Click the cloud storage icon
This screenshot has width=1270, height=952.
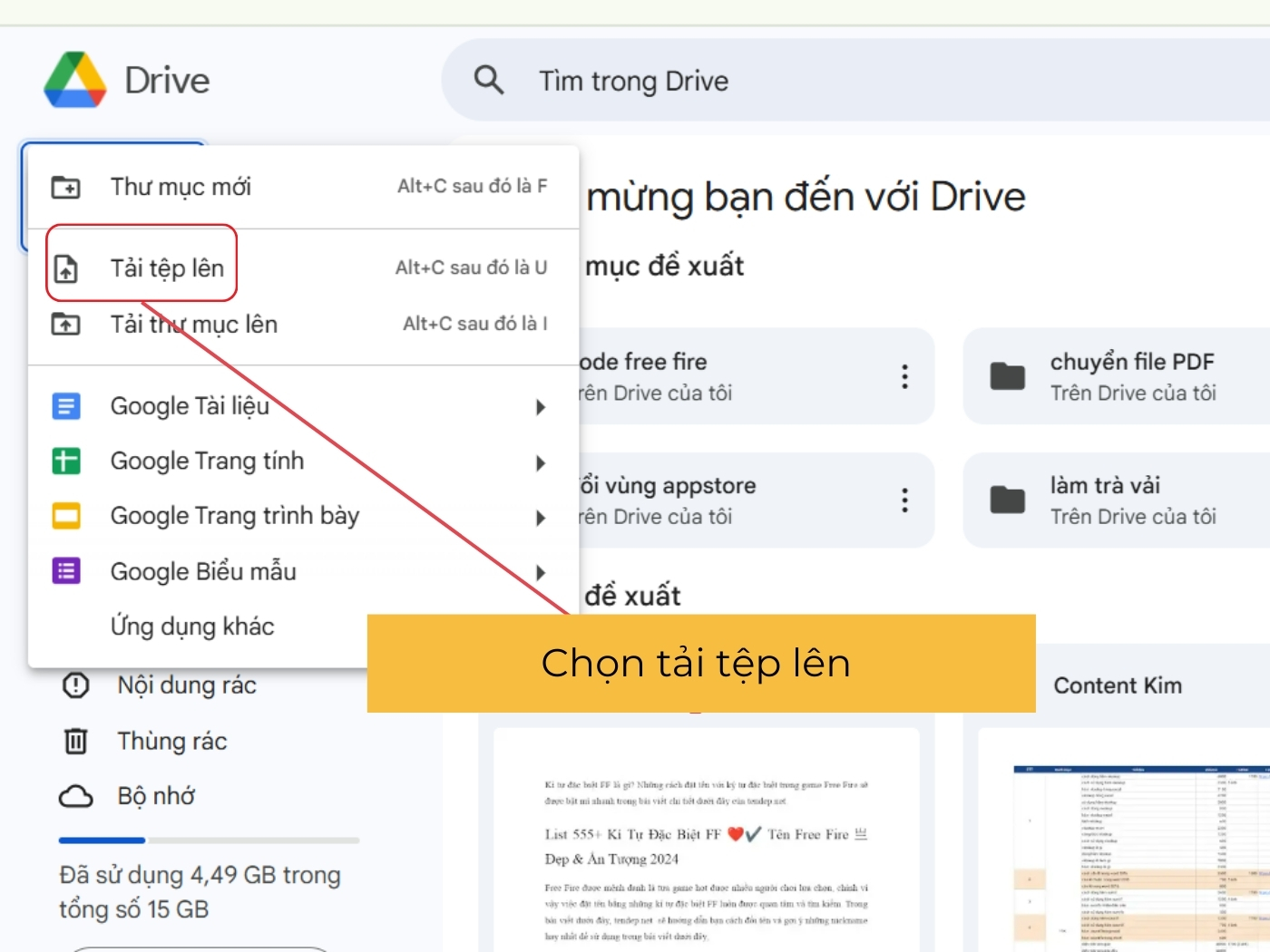click(75, 796)
